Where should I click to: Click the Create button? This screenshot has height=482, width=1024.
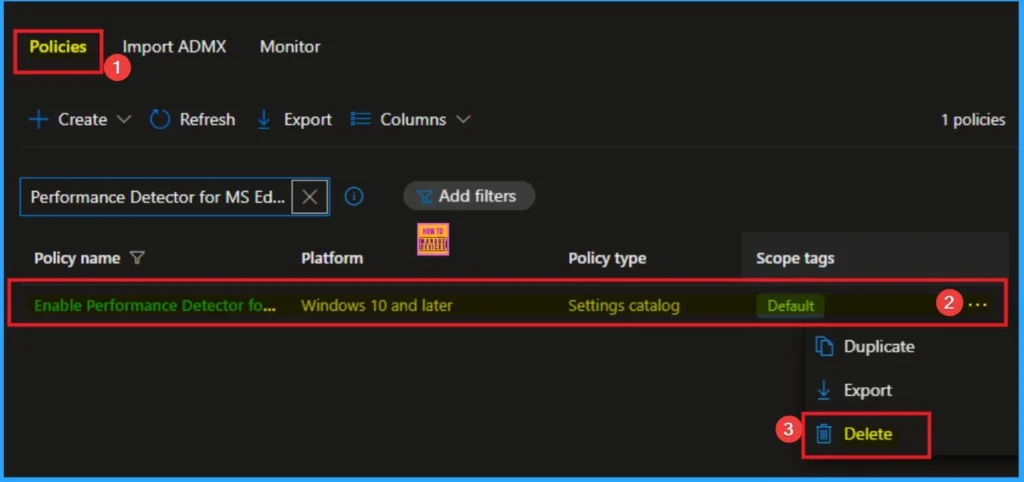(80, 120)
